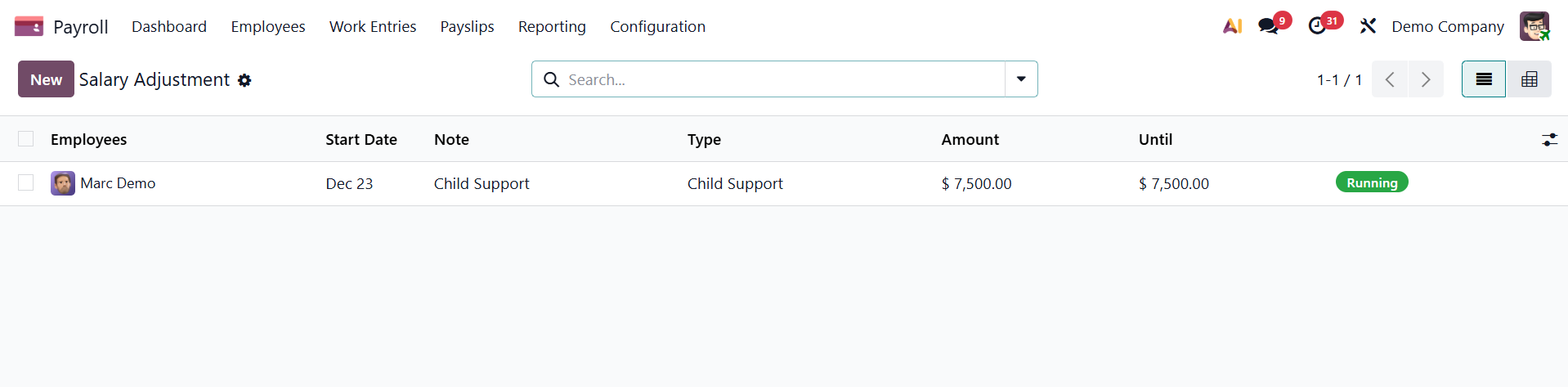This screenshot has width=1568, height=387.
Task: Open the Payslips menu
Action: (x=467, y=27)
